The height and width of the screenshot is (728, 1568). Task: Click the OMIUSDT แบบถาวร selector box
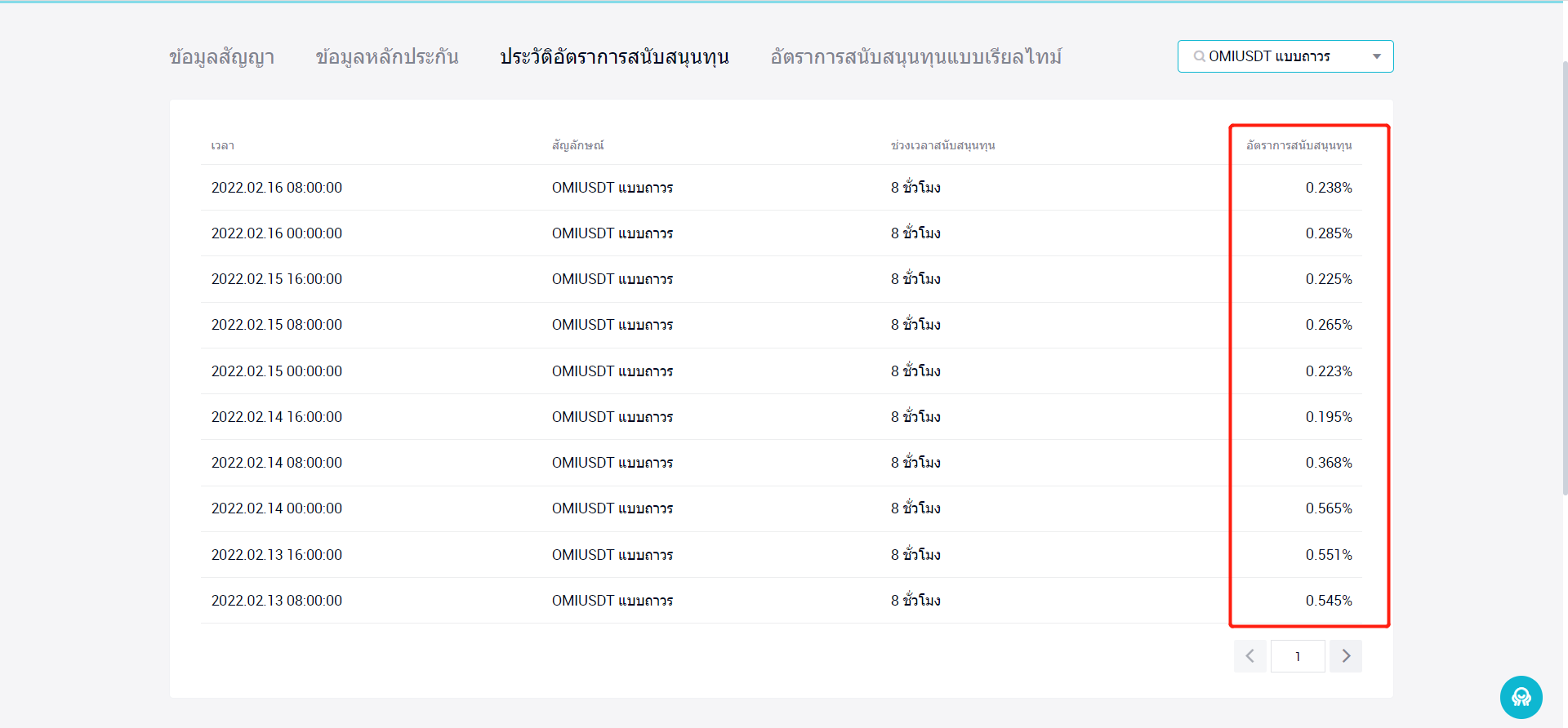click(1285, 56)
